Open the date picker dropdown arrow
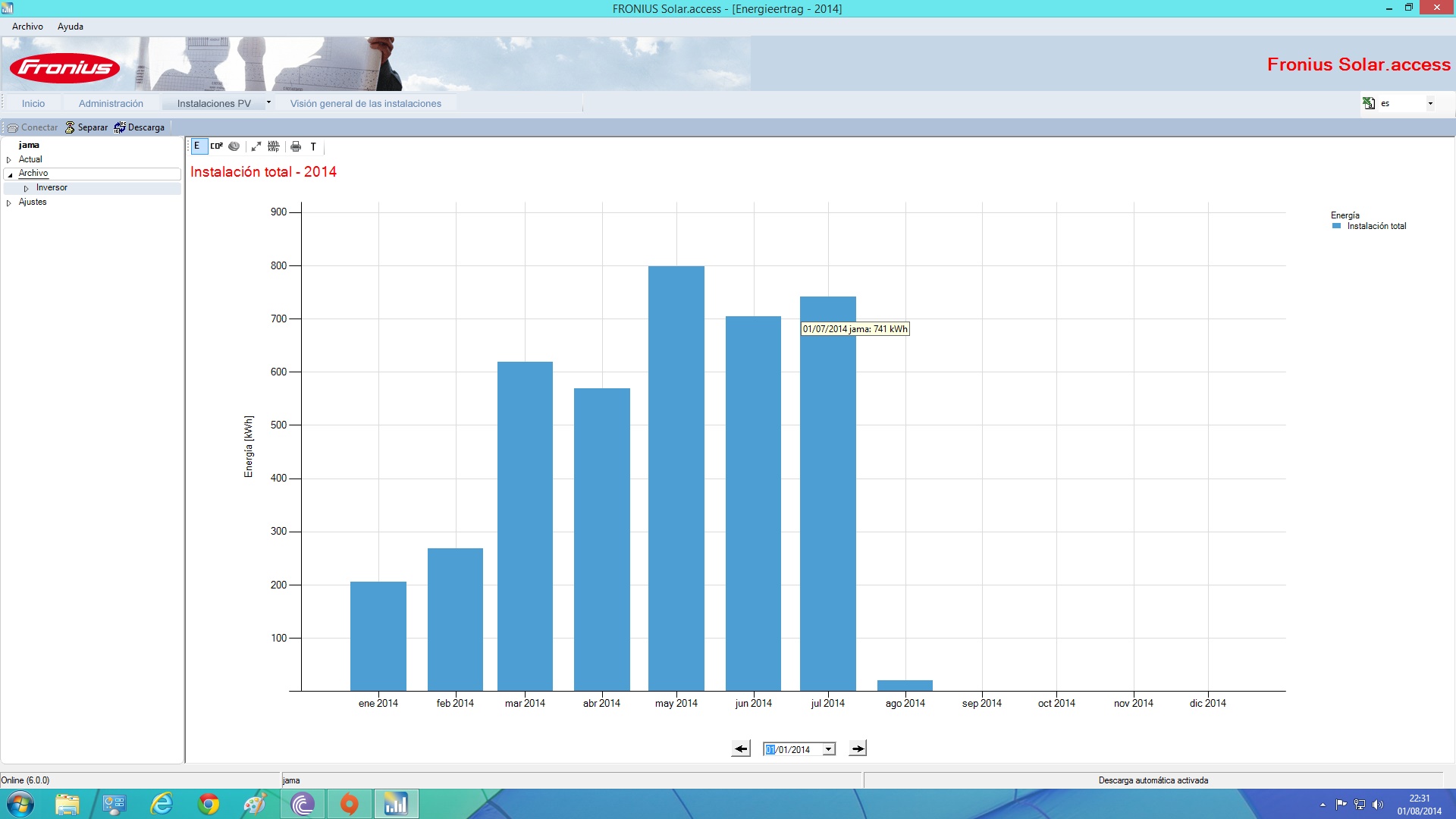1456x819 pixels. pyautogui.click(x=829, y=749)
